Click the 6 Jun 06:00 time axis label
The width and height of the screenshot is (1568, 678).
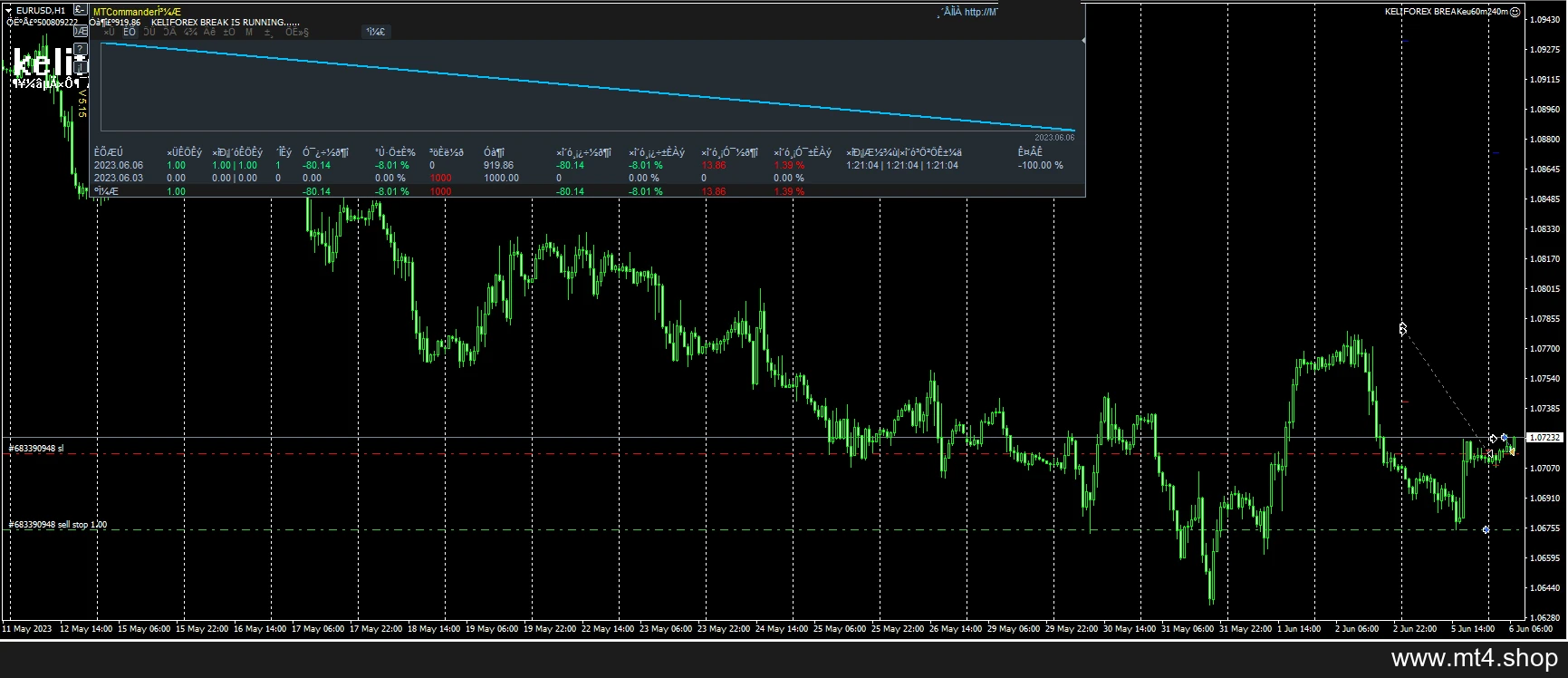(1531, 628)
